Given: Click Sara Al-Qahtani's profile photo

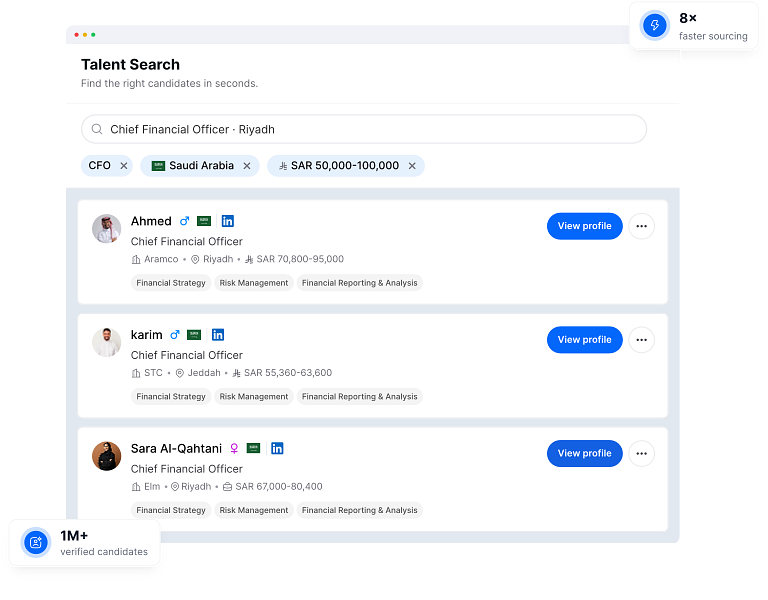Looking at the screenshot, I should click(x=106, y=456).
